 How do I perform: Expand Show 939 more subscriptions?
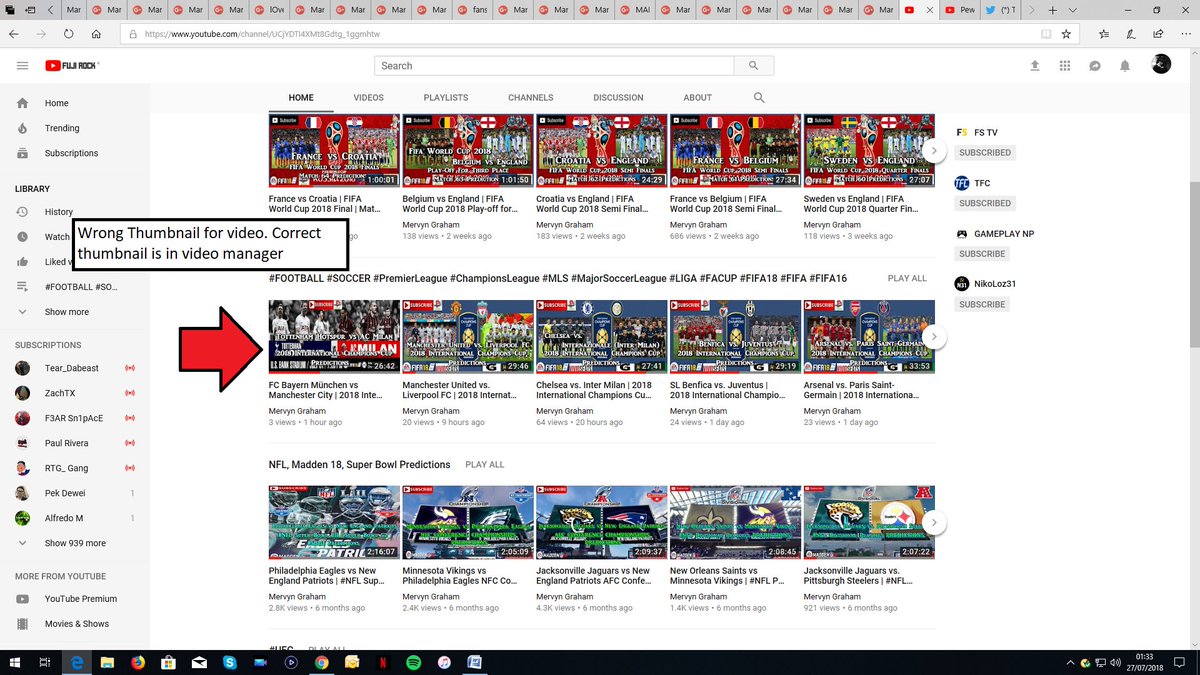coord(74,543)
